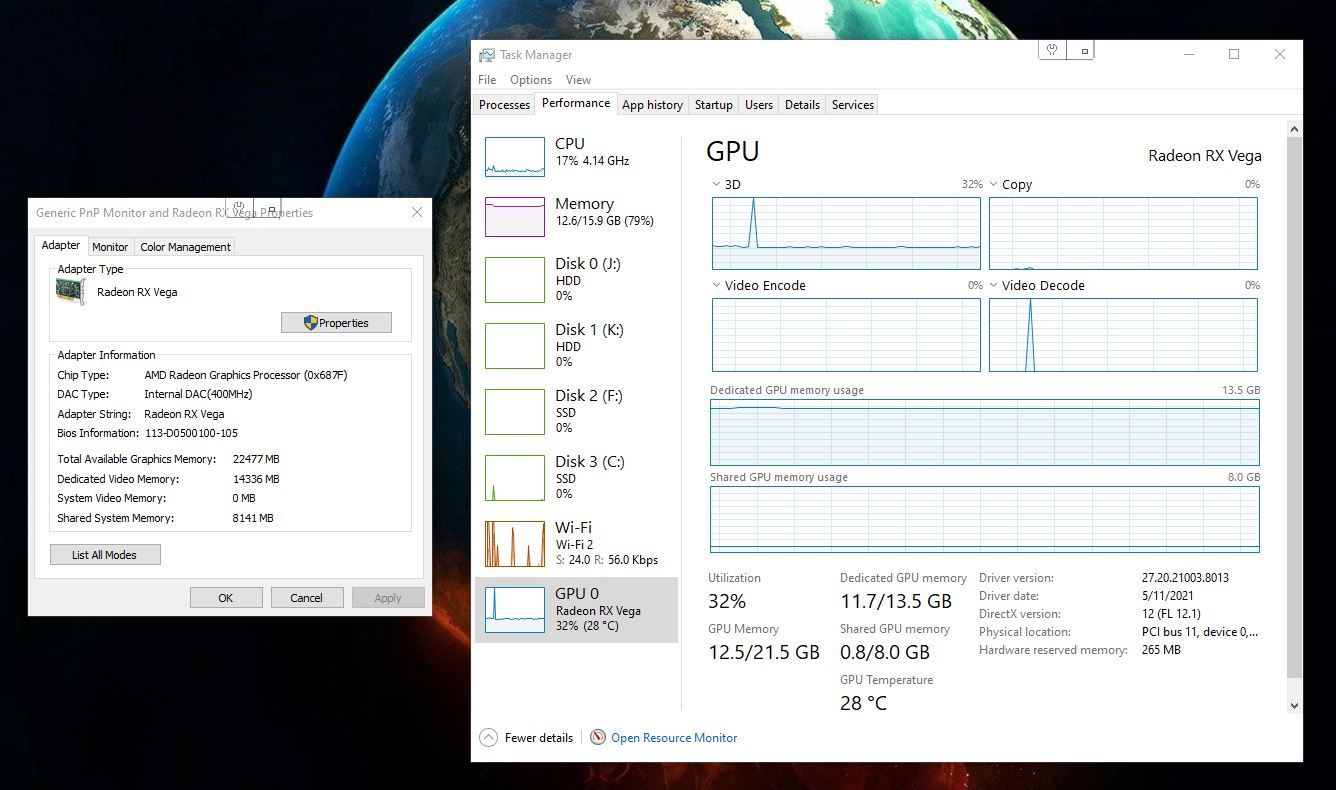Open Disk 2 (F:) performance view
This screenshot has height=790, width=1336.
pos(576,411)
